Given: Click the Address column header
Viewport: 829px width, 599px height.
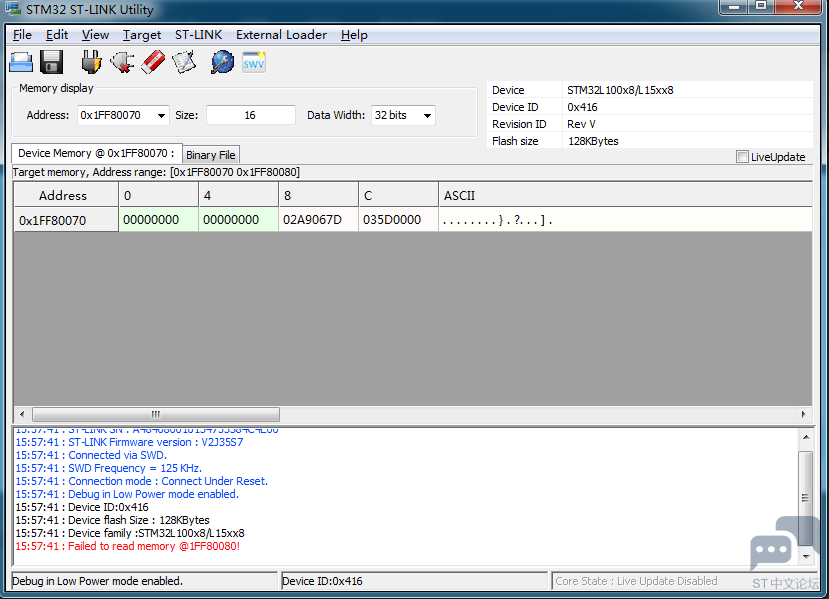Looking at the screenshot, I should tap(66, 195).
